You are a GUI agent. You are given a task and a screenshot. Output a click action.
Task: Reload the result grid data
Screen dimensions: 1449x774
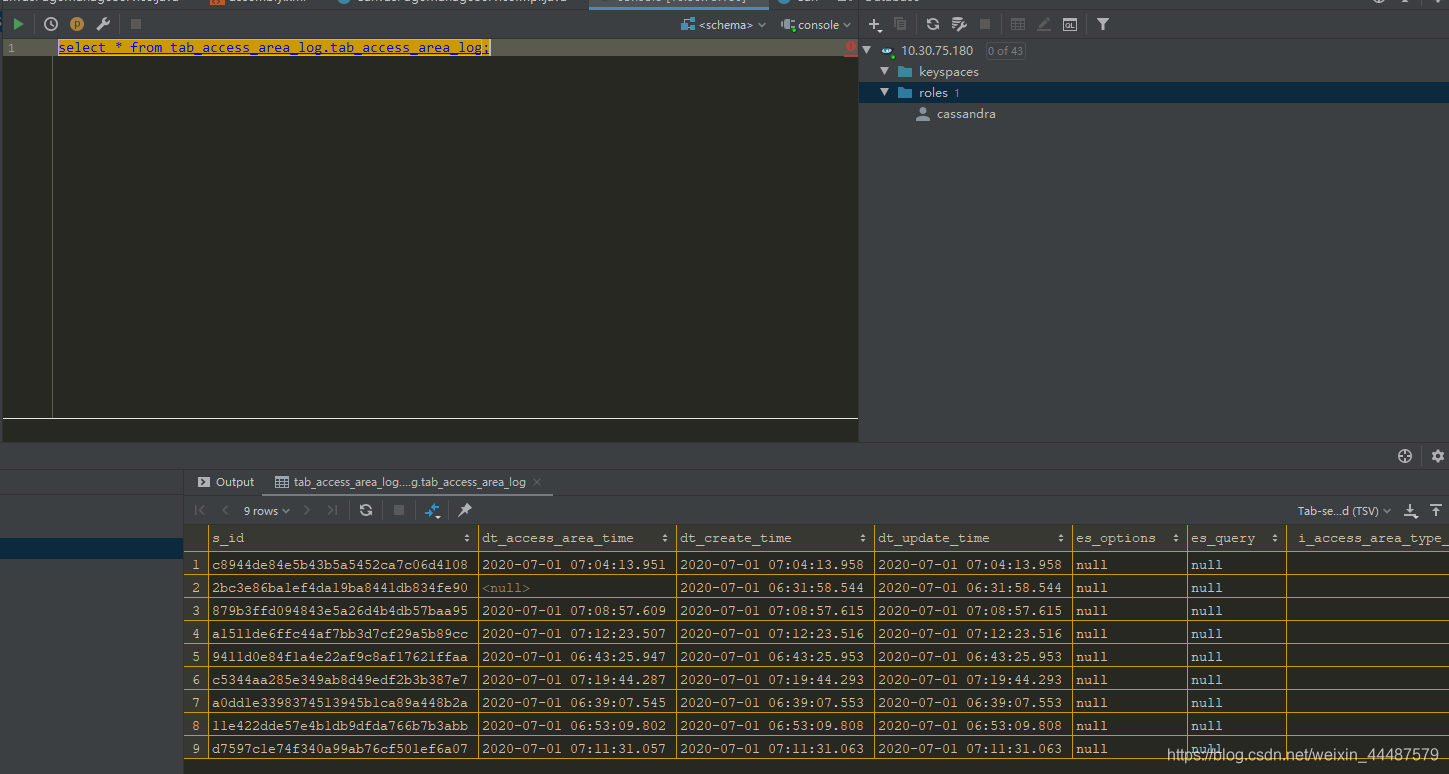pos(366,510)
